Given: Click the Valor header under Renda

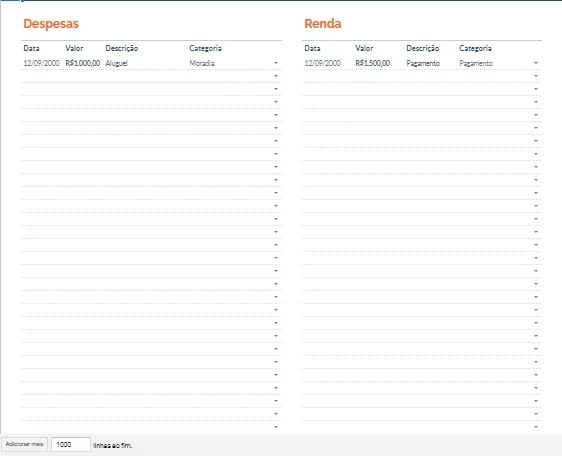Looking at the screenshot, I should [x=364, y=48].
